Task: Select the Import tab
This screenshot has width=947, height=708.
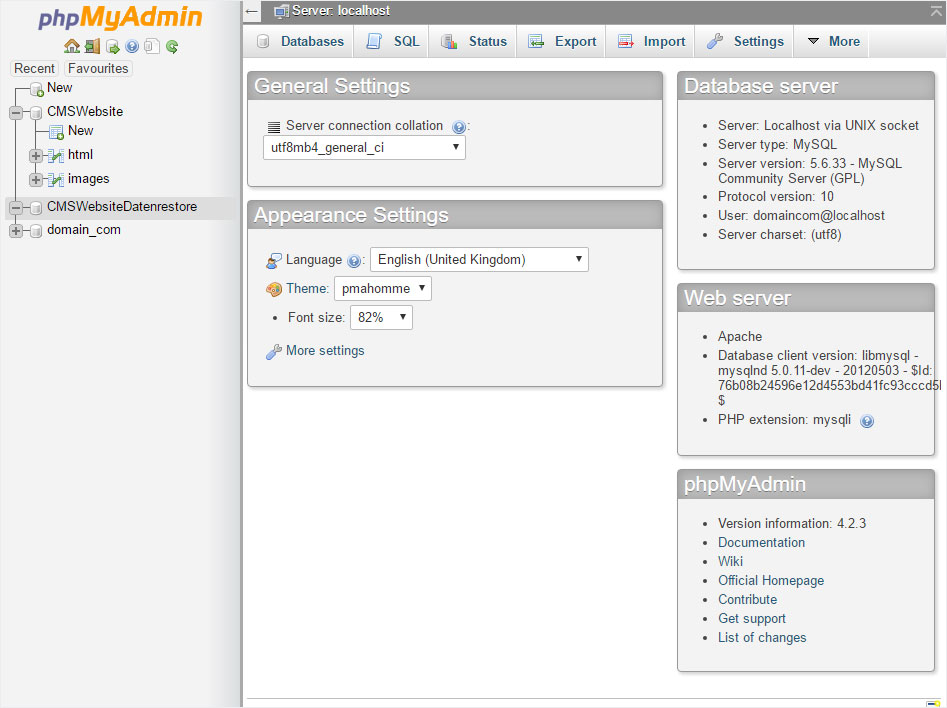Action: pos(650,42)
